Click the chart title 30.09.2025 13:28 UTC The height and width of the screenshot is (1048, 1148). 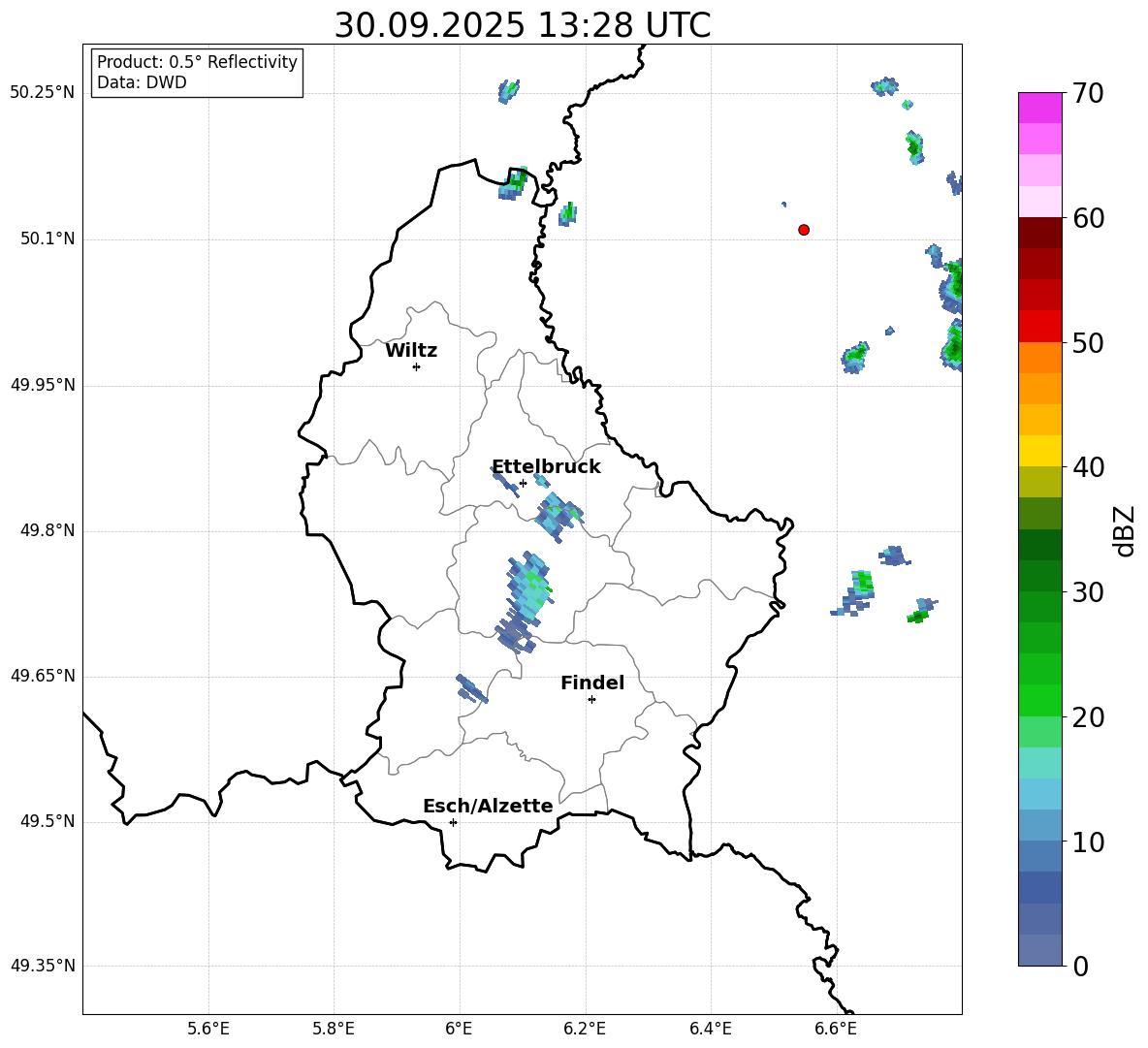[x=523, y=25]
